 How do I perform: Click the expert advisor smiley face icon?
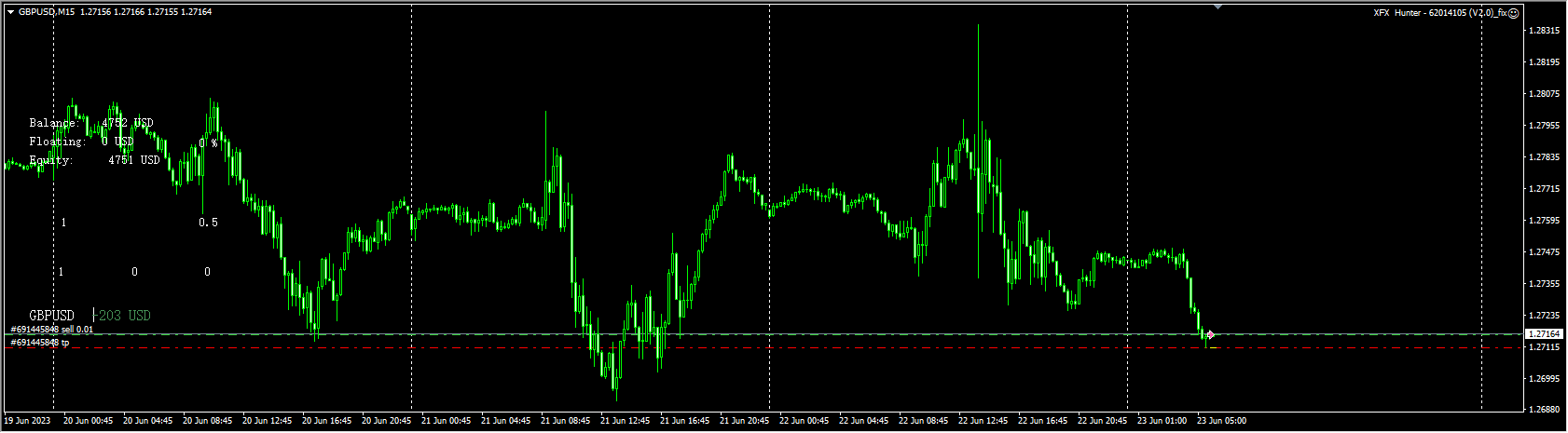pos(1514,13)
